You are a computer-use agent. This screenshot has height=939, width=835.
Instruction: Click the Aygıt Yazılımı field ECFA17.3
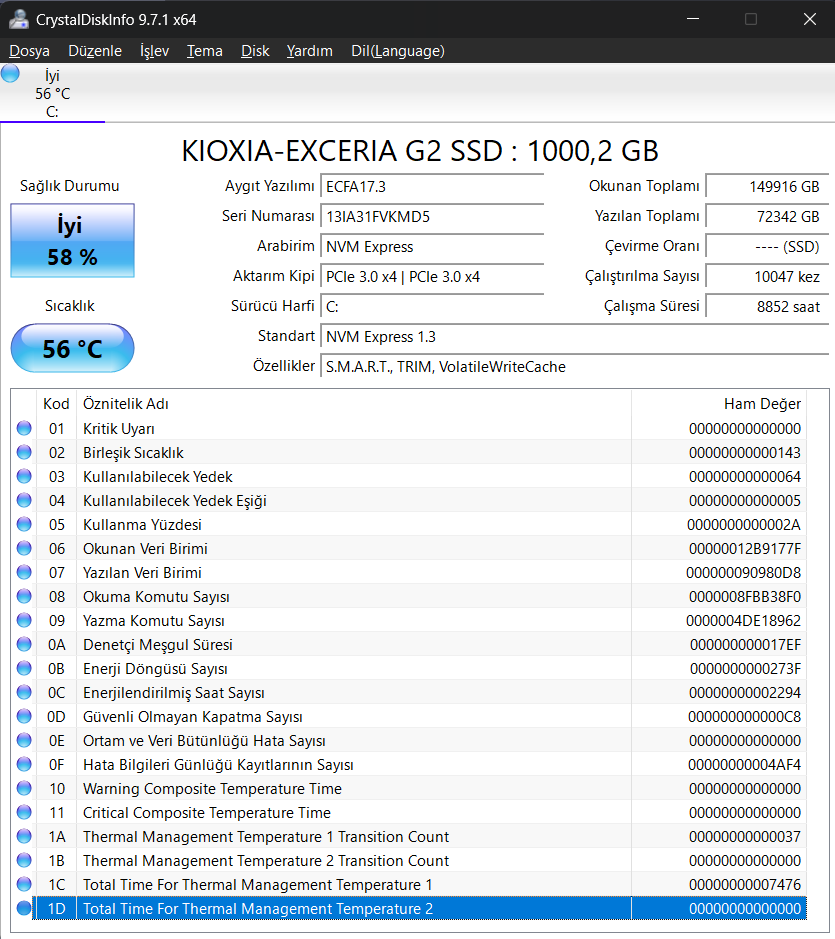click(x=432, y=186)
